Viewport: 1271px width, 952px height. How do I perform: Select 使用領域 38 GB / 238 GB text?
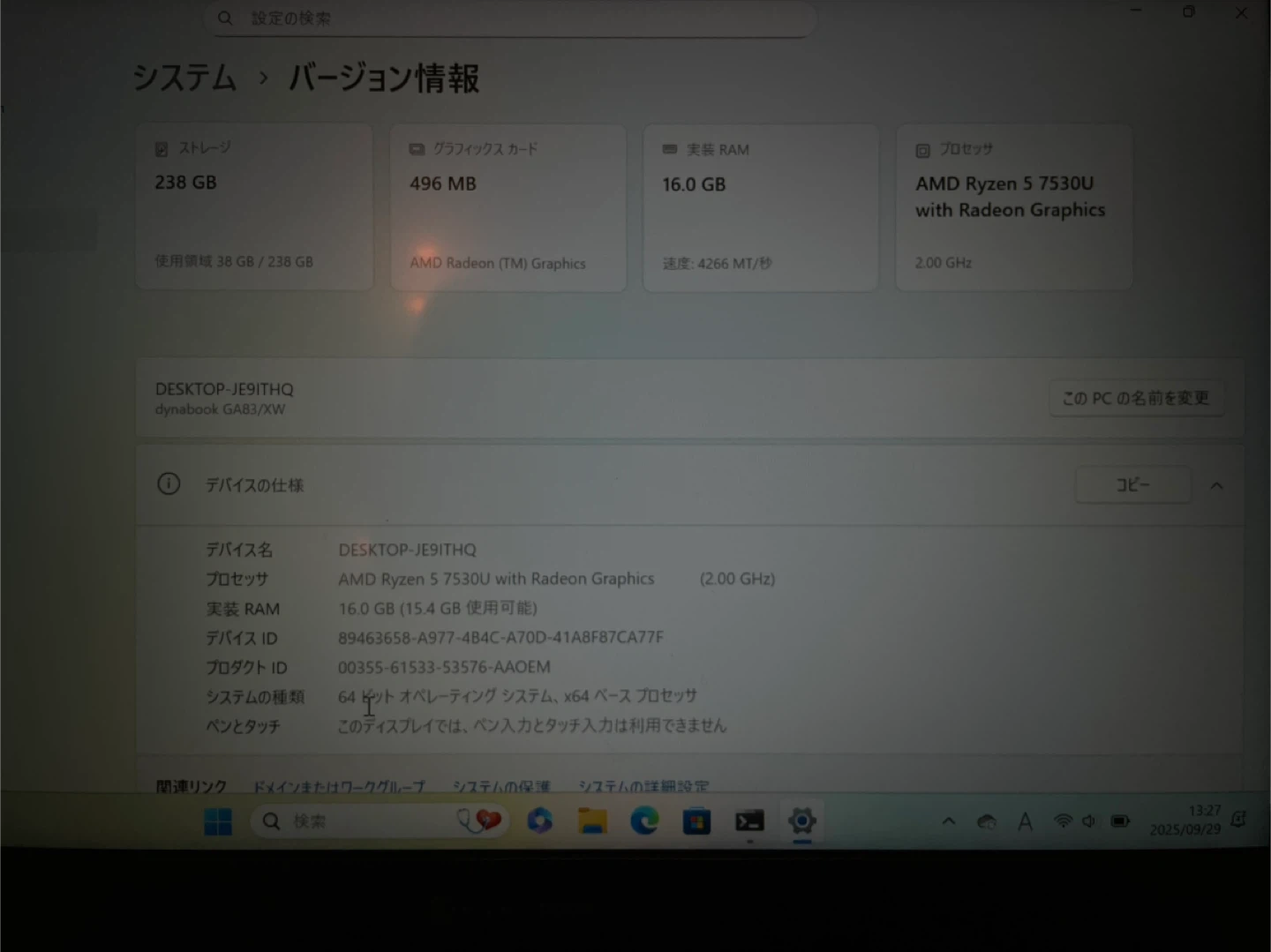coord(234,261)
